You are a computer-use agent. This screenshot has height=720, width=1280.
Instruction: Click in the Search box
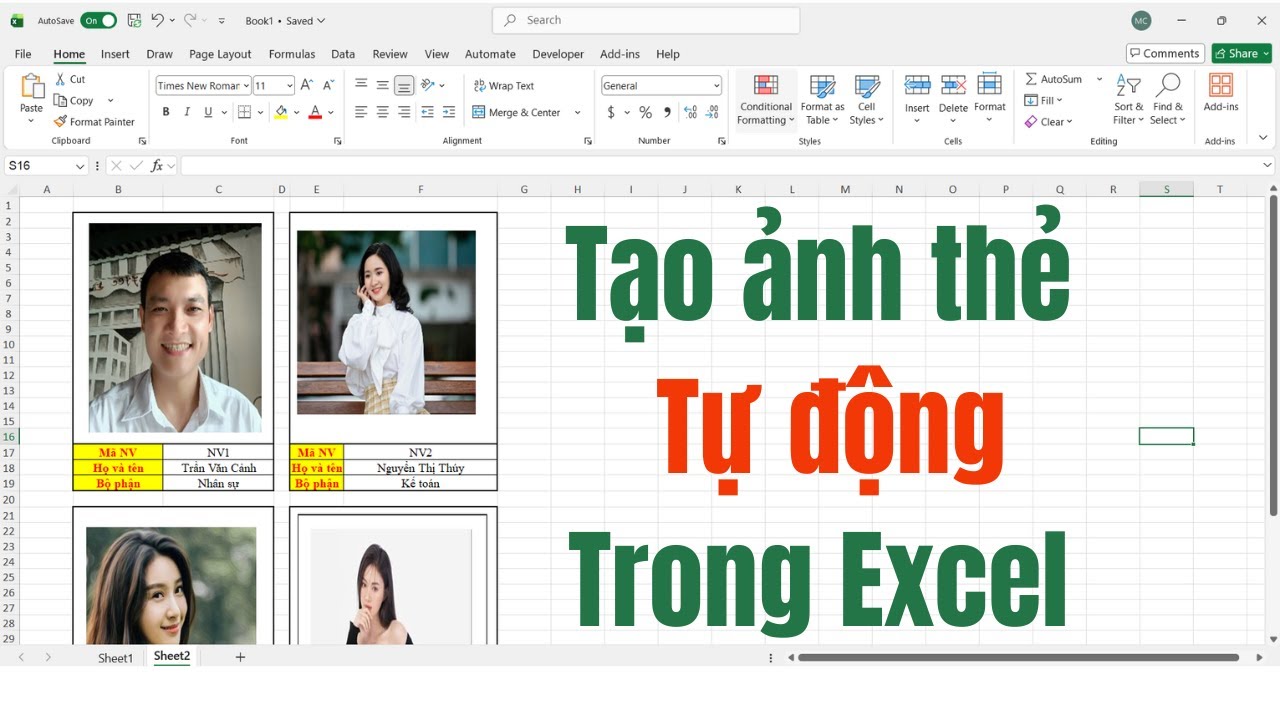tap(646, 20)
